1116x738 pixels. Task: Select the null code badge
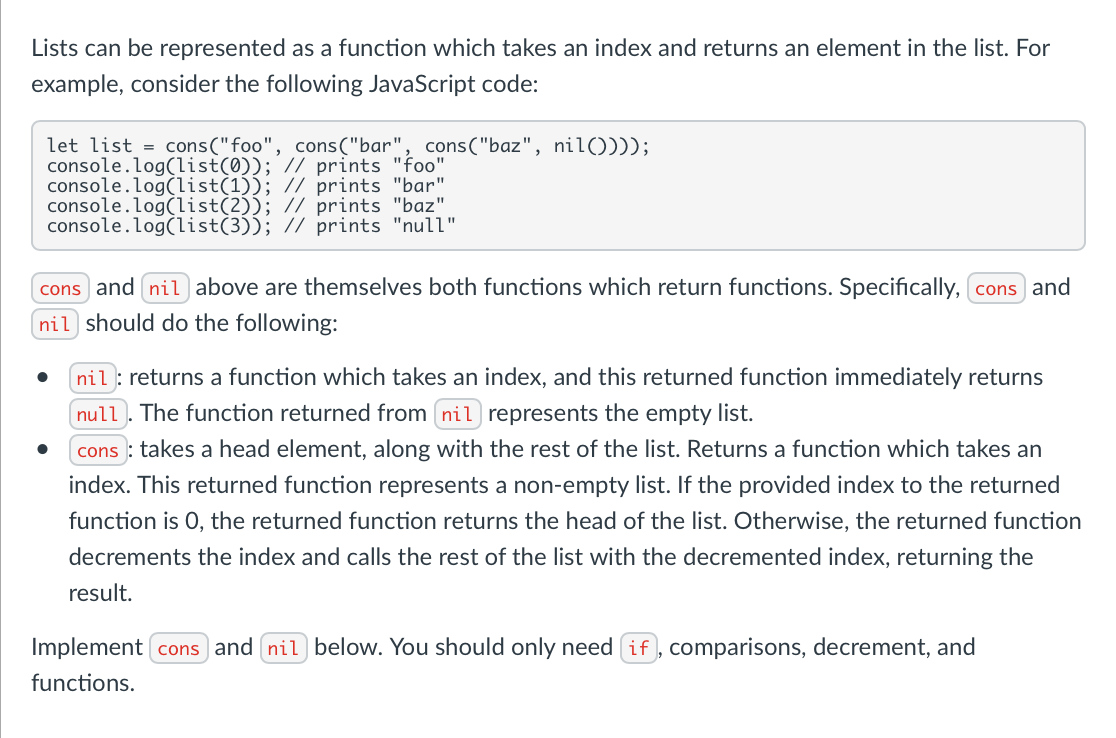(x=98, y=413)
